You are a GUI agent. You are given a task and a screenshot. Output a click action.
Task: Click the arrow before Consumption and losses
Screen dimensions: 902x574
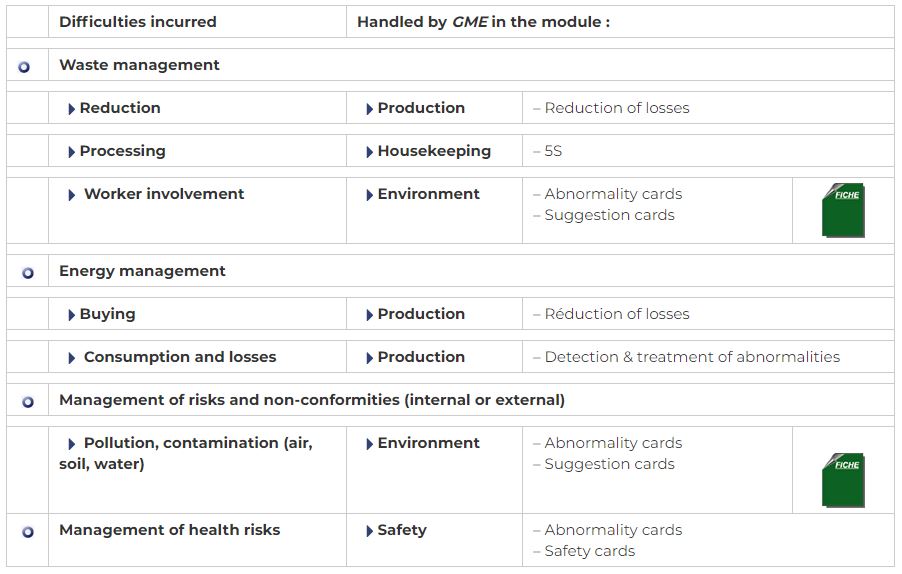(x=71, y=358)
